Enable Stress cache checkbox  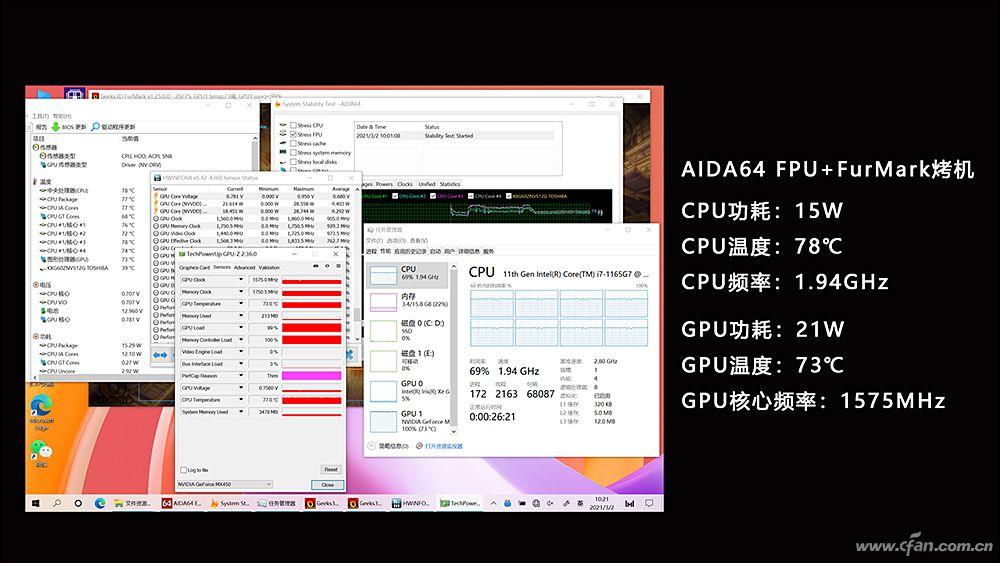pyautogui.click(x=293, y=143)
